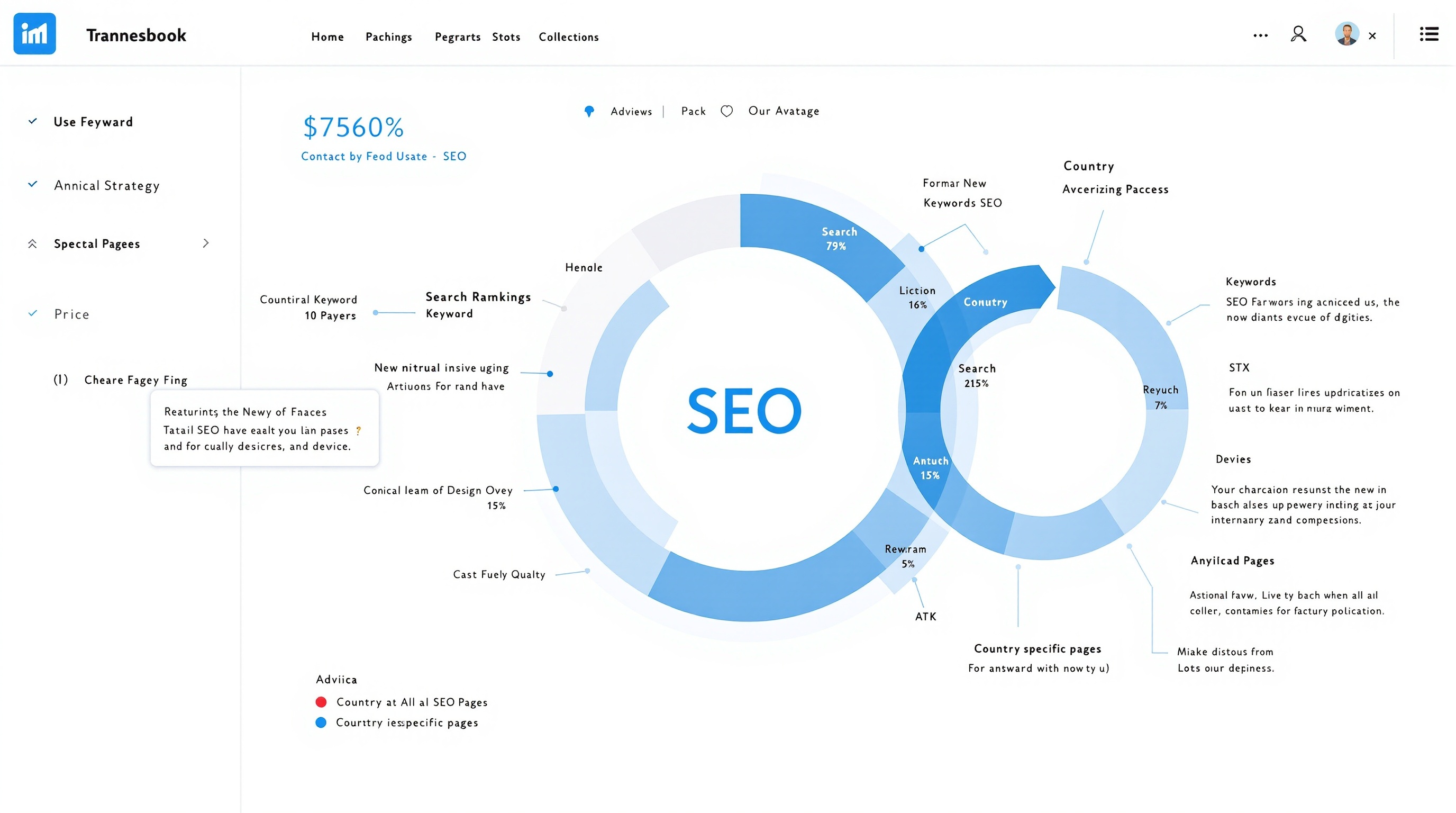Click the orange question mark in tooltip
The width and height of the screenshot is (1456, 813).
358,430
